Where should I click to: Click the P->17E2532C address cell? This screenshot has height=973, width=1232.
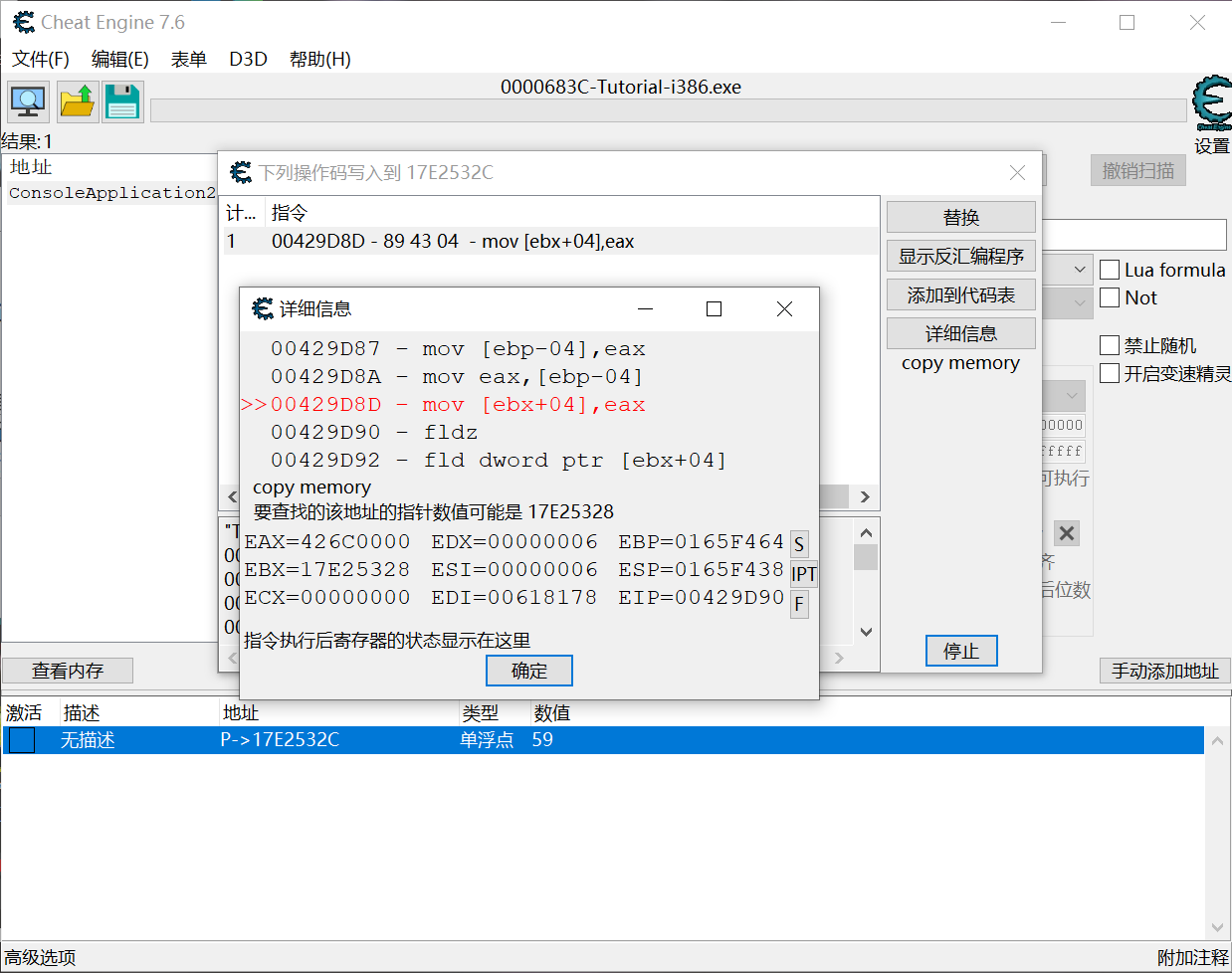[x=280, y=739]
